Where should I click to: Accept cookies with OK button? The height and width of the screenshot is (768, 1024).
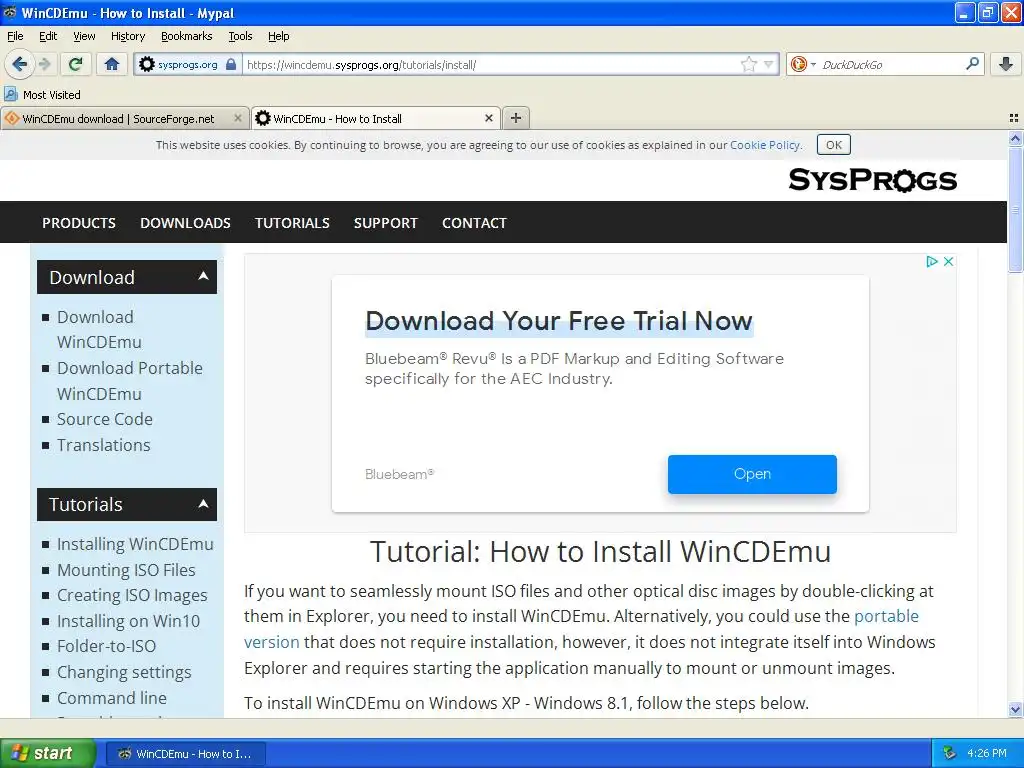click(x=834, y=145)
